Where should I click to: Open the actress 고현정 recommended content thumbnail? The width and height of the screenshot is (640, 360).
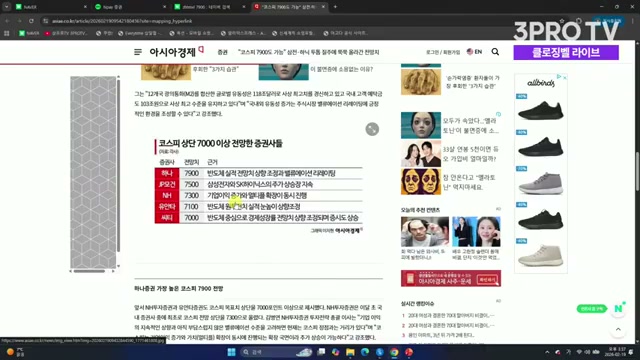pos(476,231)
